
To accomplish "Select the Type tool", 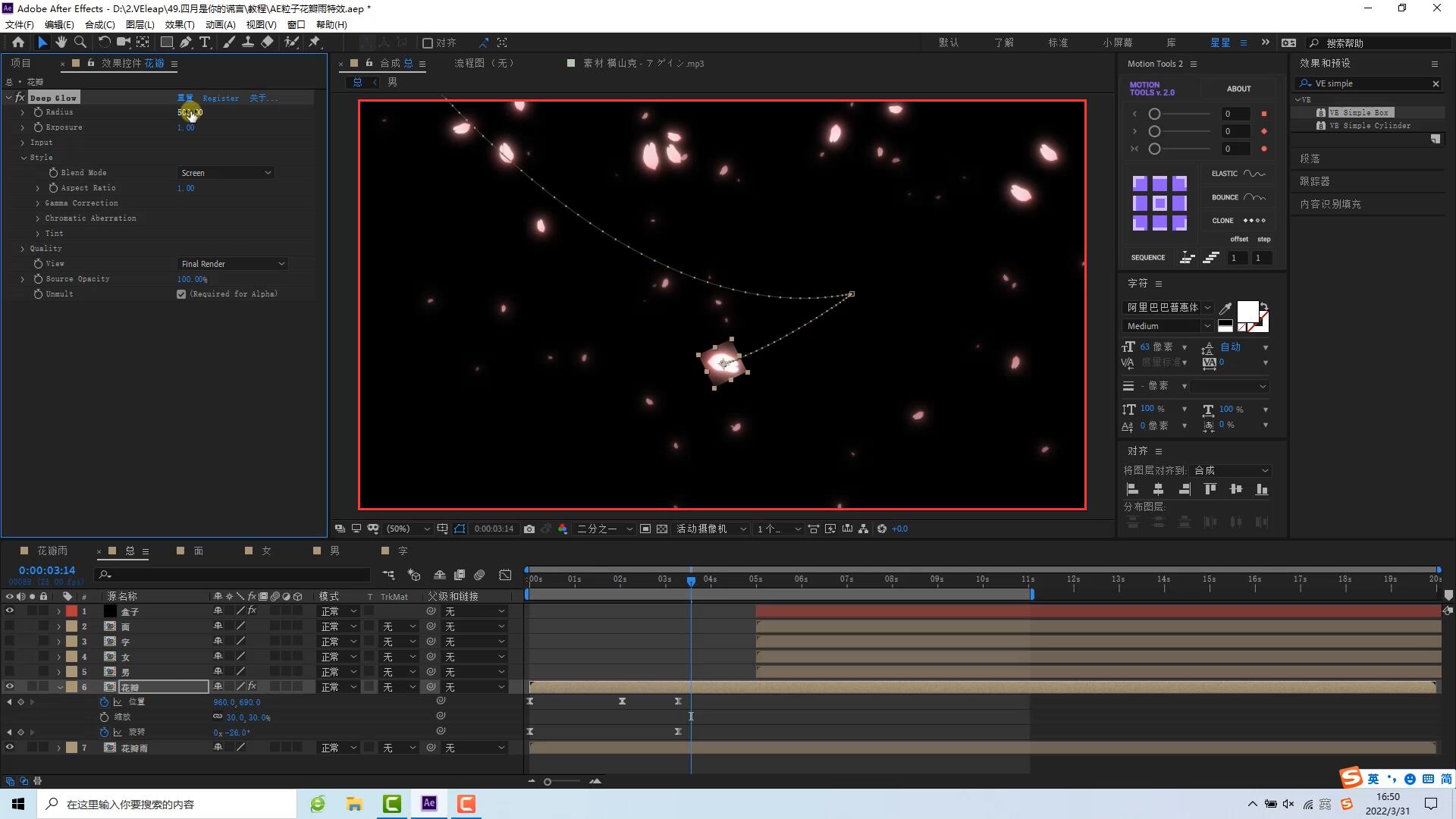I will [205, 42].
